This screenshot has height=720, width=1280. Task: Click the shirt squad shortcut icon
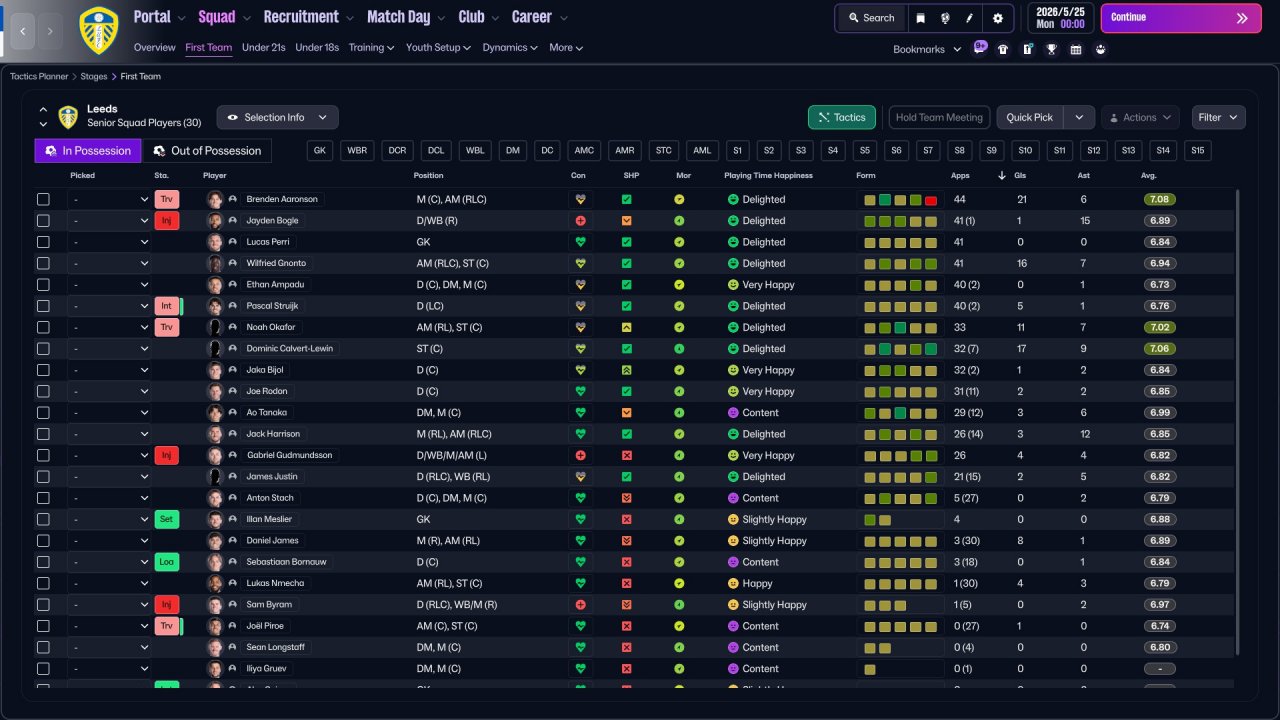click(1003, 49)
